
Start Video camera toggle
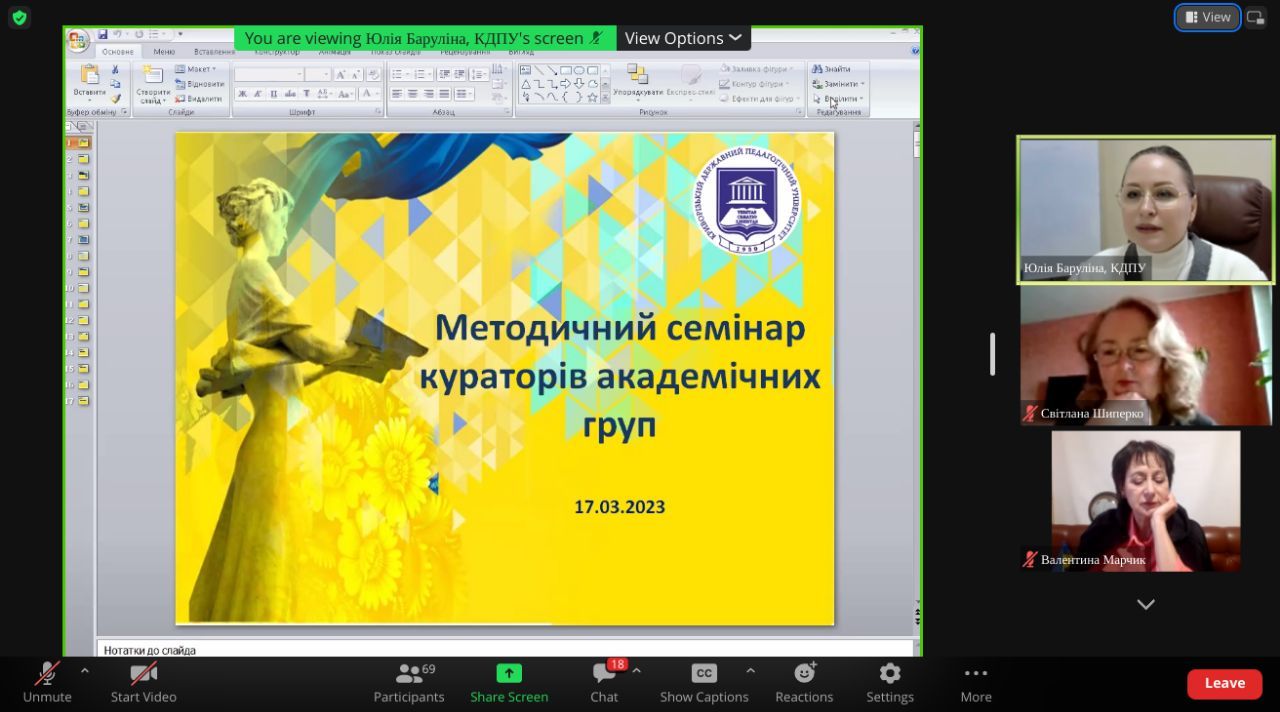click(x=143, y=683)
